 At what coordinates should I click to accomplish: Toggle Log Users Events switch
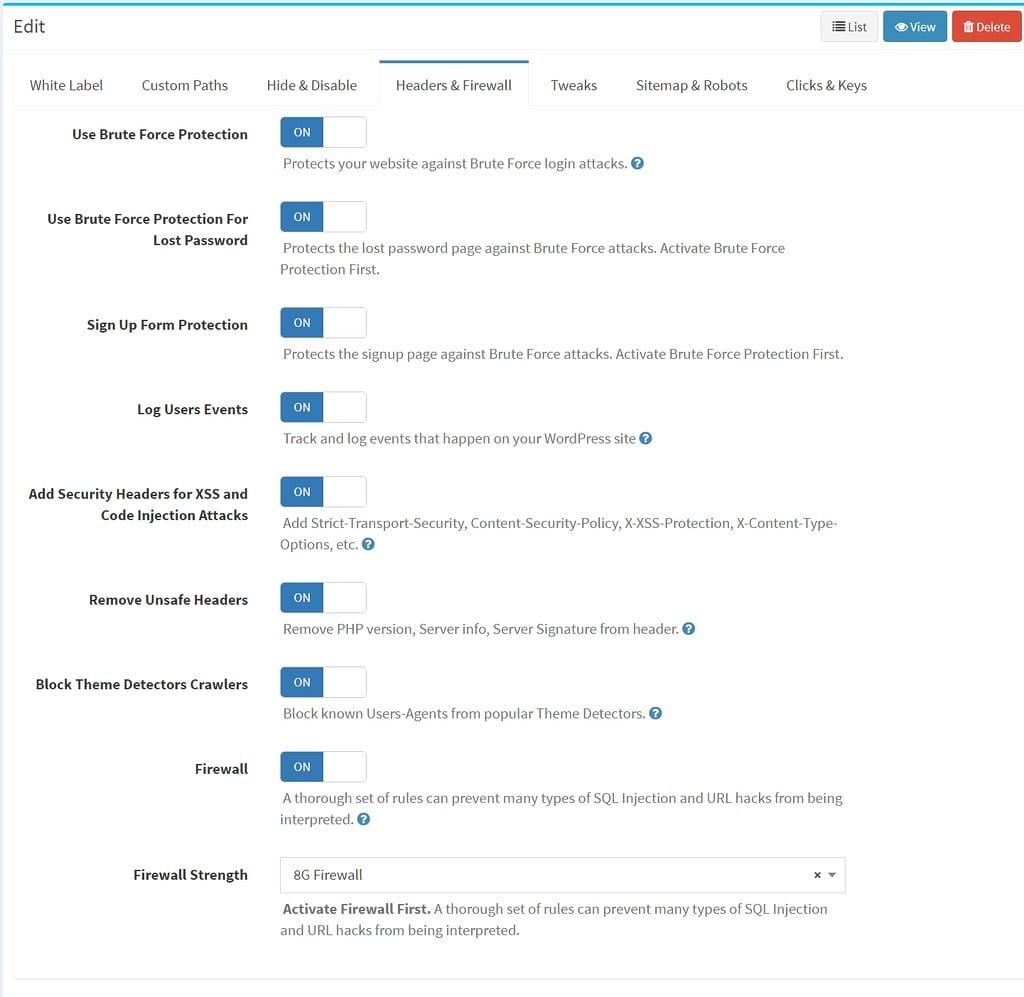coord(323,407)
